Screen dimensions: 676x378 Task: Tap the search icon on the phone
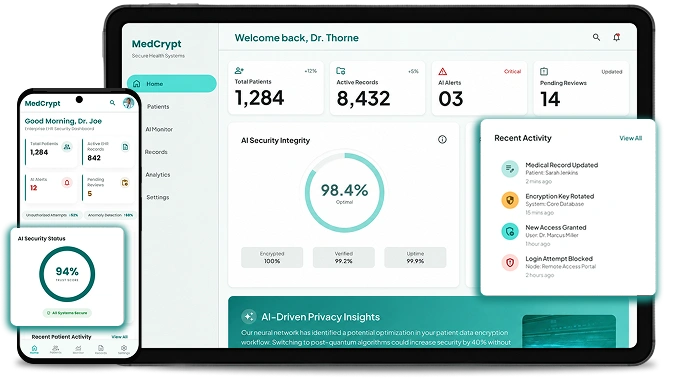click(113, 103)
